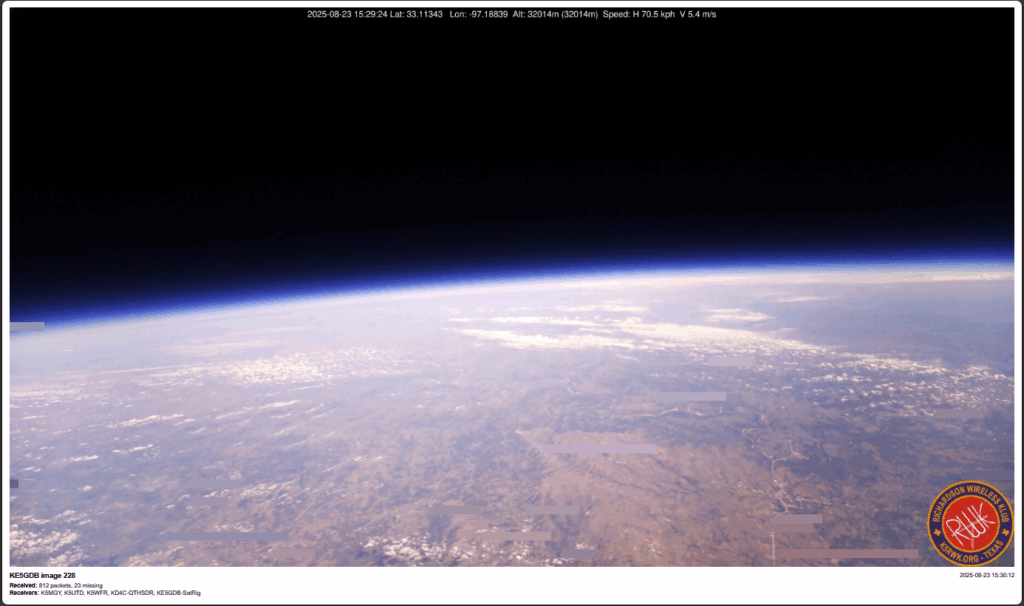Click the "KE5GDB image 228" title
The height and width of the screenshot is (606, 1024).
click(42, 575)
